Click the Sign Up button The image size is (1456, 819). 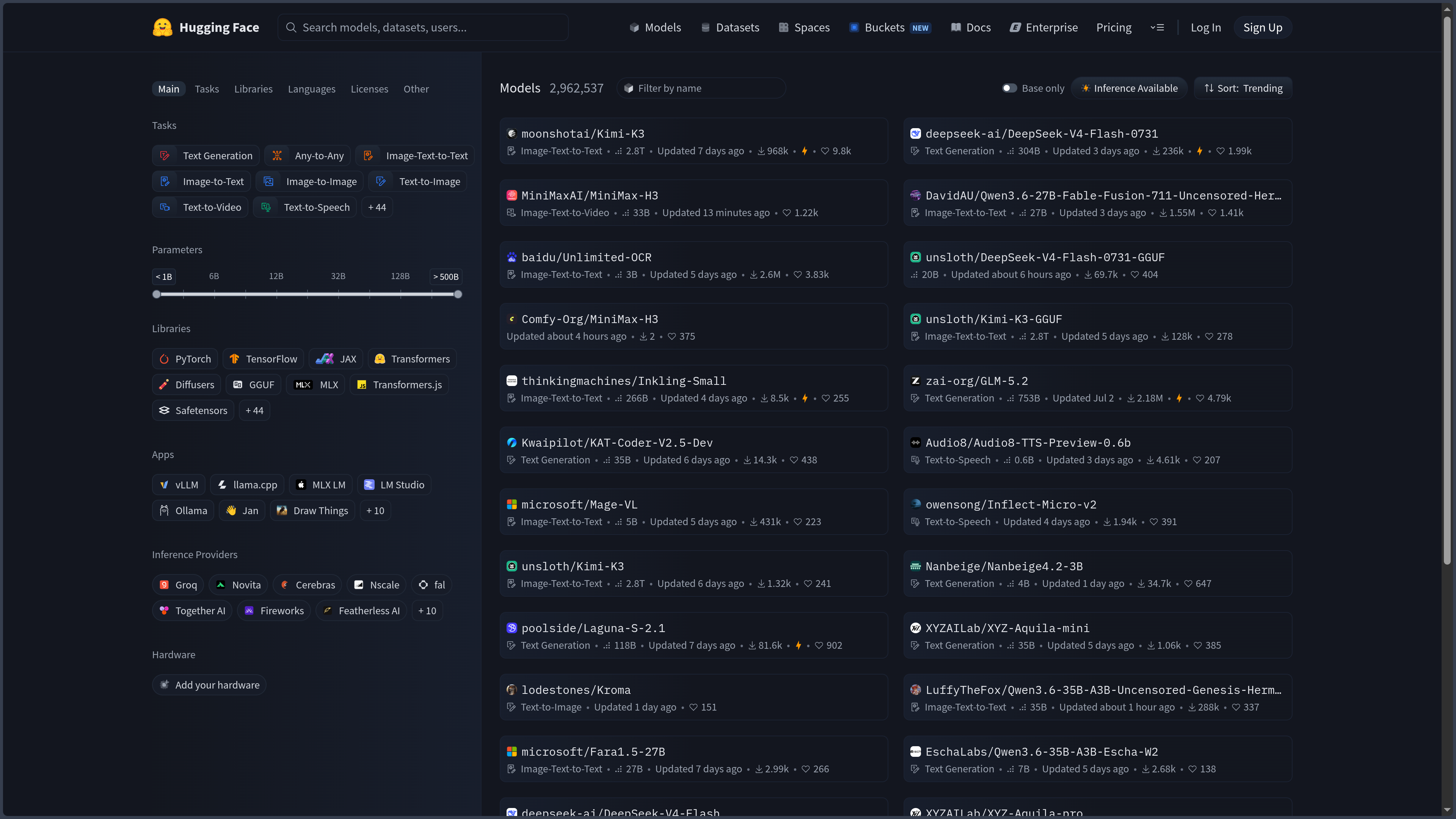1263,27
